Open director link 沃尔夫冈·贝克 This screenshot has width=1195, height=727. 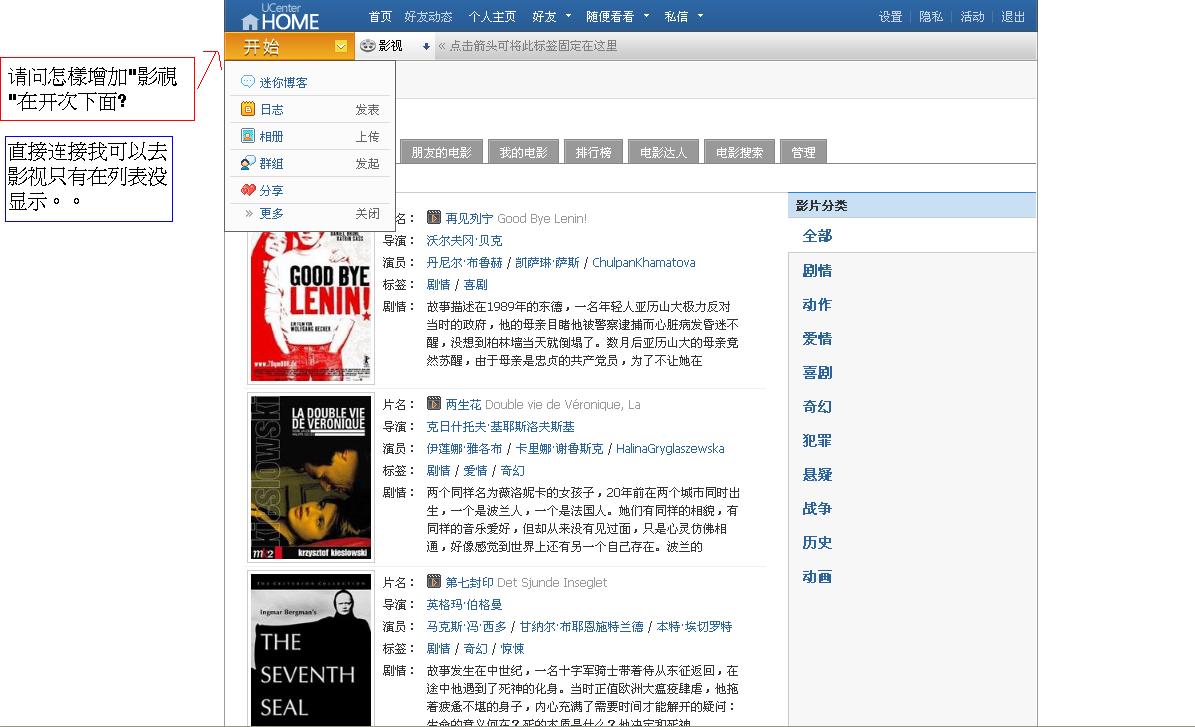(464, 241)
